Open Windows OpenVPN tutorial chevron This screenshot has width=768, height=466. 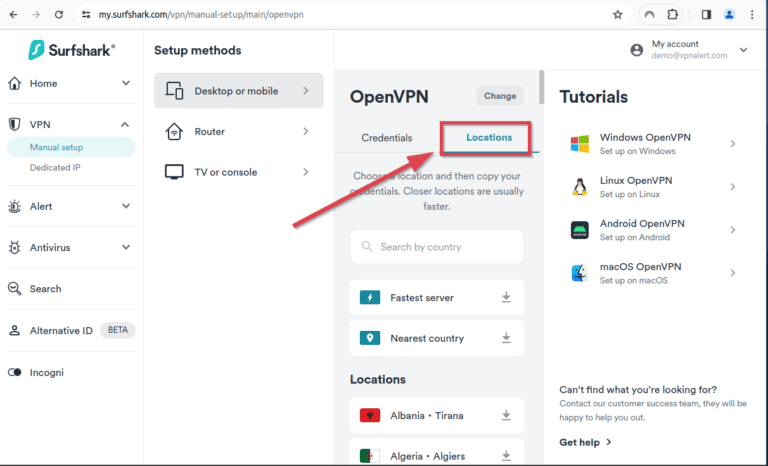pos(733,144)
